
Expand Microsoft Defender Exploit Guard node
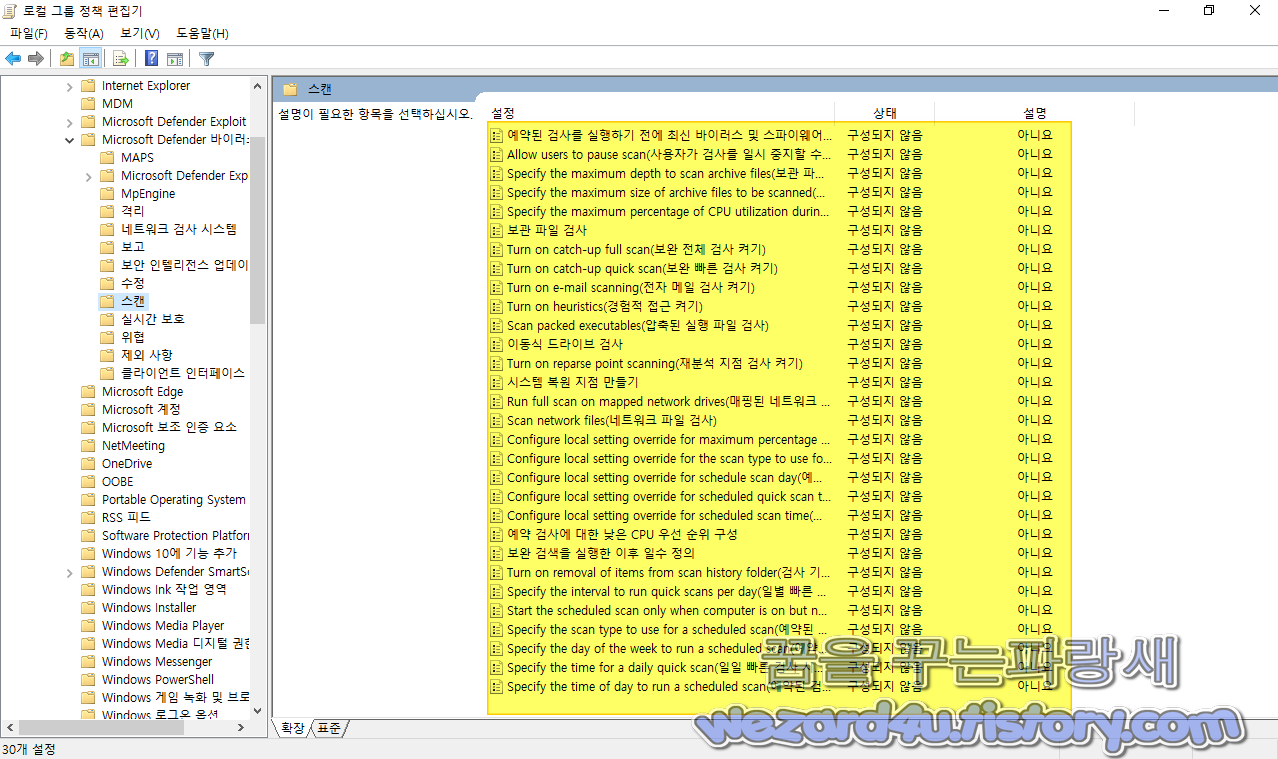click(69, 122)
